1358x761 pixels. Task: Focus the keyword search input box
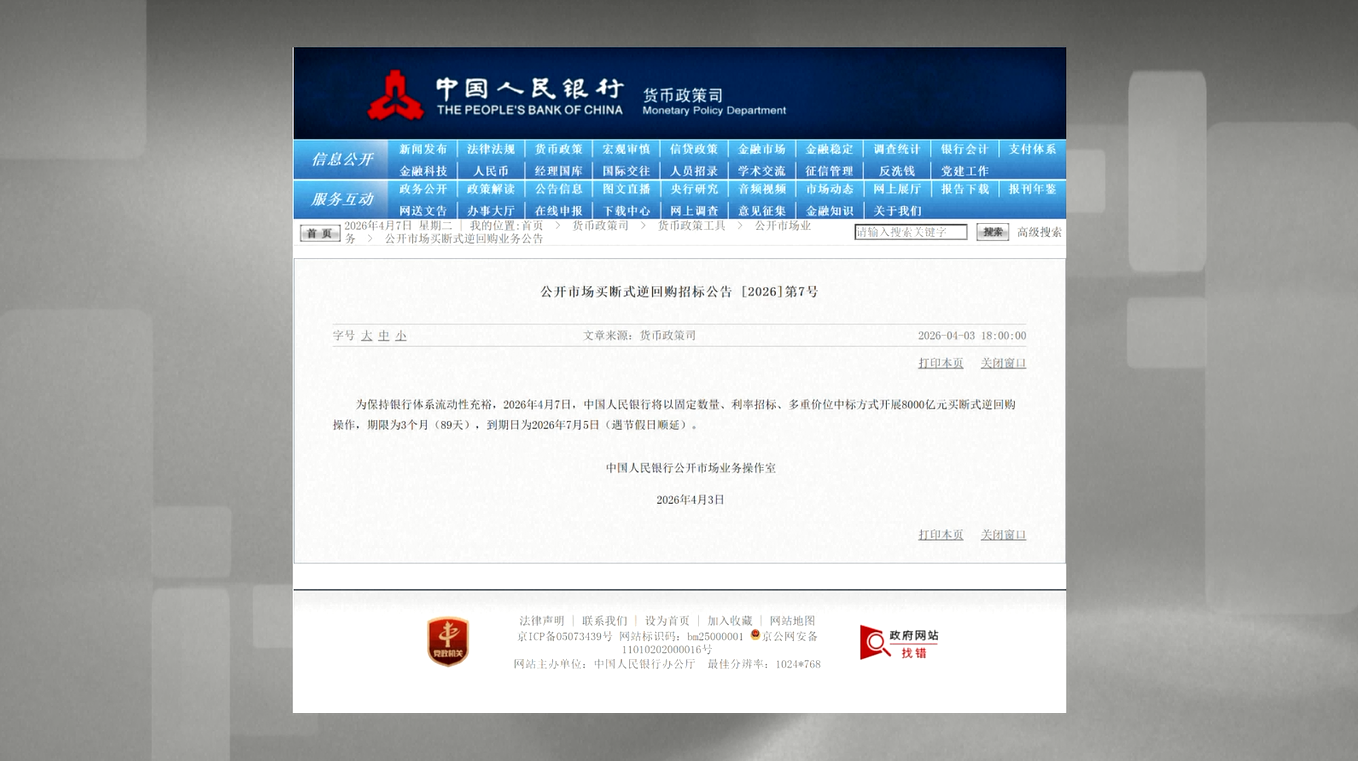[910, 232]
